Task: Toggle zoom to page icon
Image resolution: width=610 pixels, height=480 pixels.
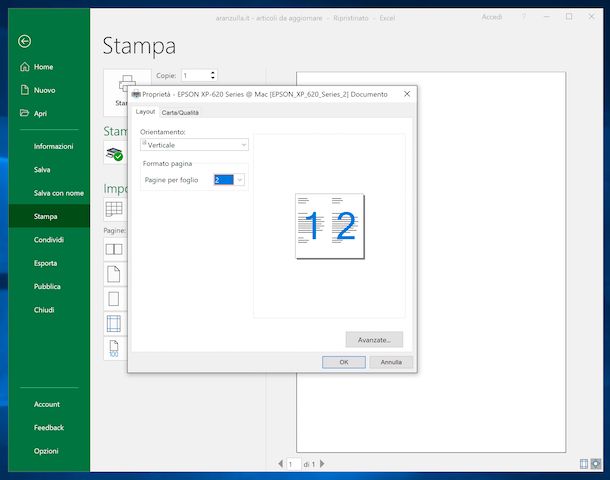Action: pyautogui.click(x=596, y=464)
